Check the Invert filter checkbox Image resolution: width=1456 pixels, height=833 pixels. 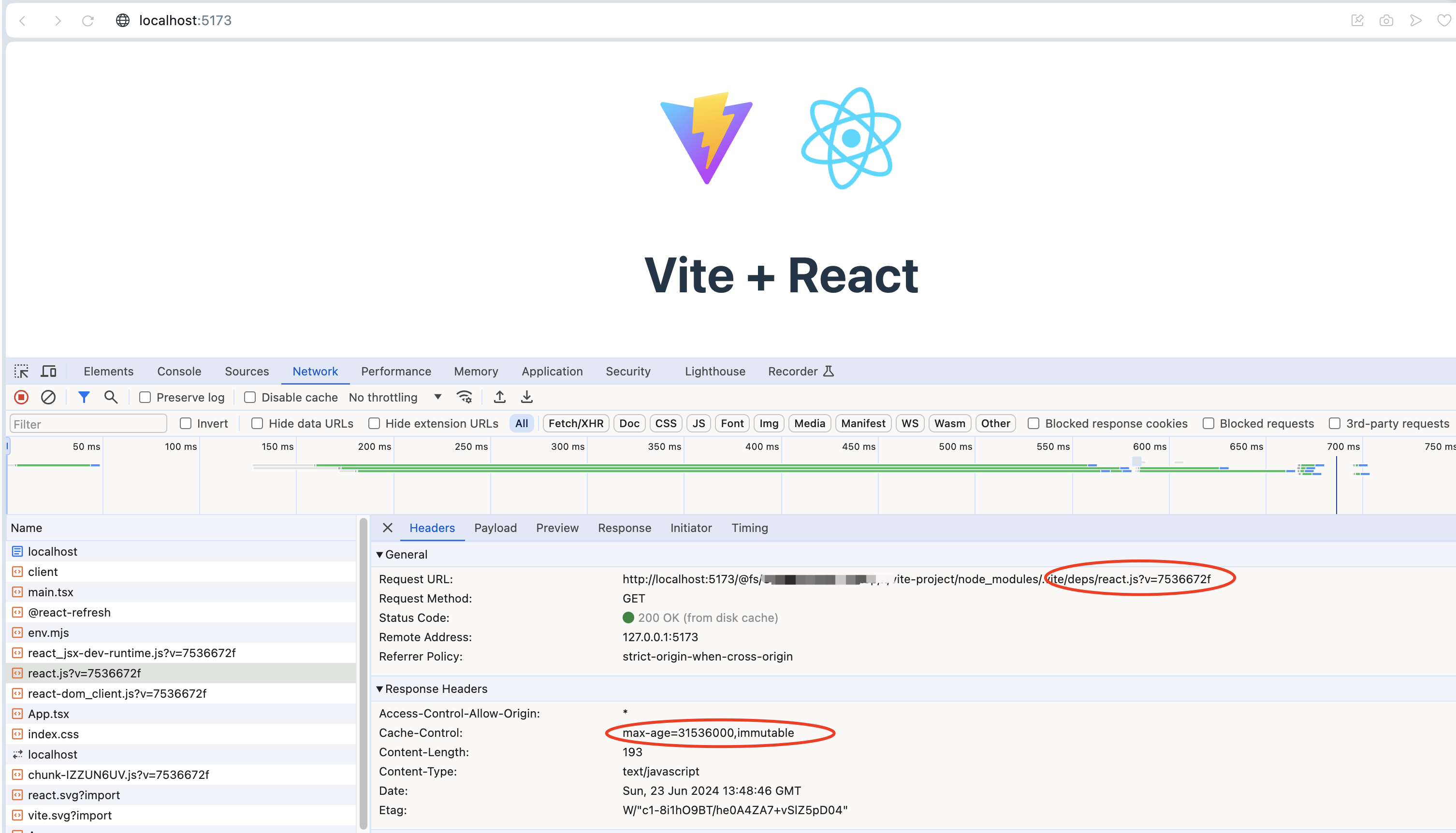(186, 423)
